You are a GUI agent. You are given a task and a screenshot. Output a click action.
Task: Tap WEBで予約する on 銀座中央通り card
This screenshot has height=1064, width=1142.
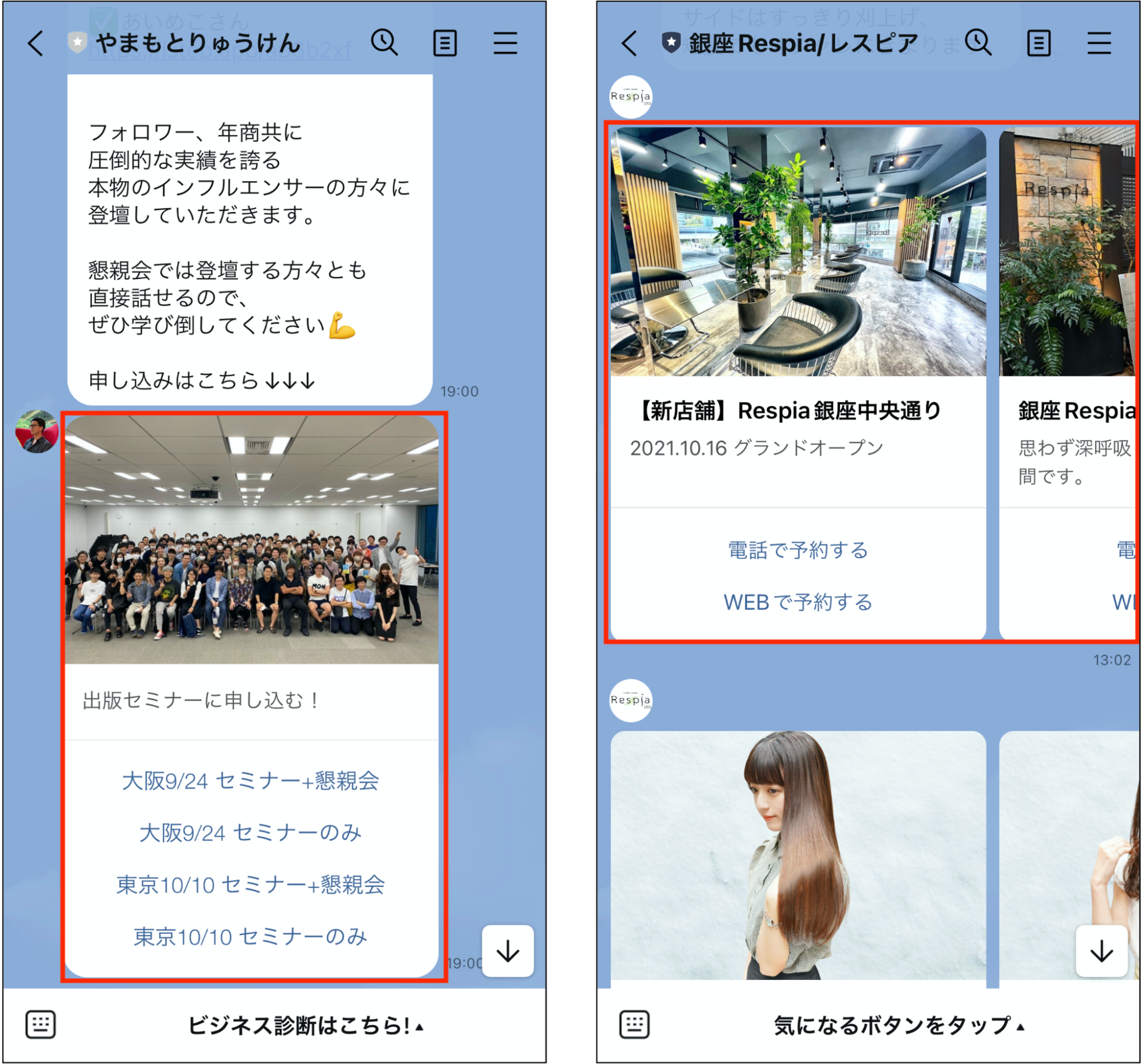pyautogui.click(x=799, y=602)
